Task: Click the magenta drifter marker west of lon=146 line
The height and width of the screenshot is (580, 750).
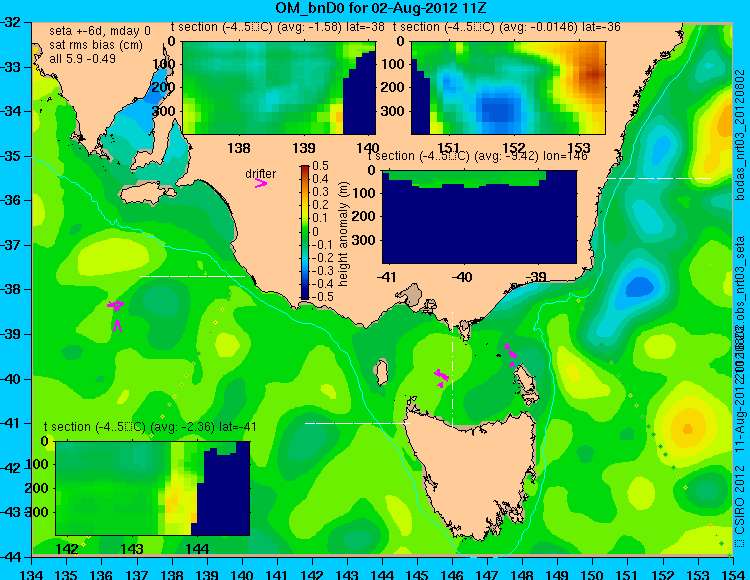Action: [441, 377]
